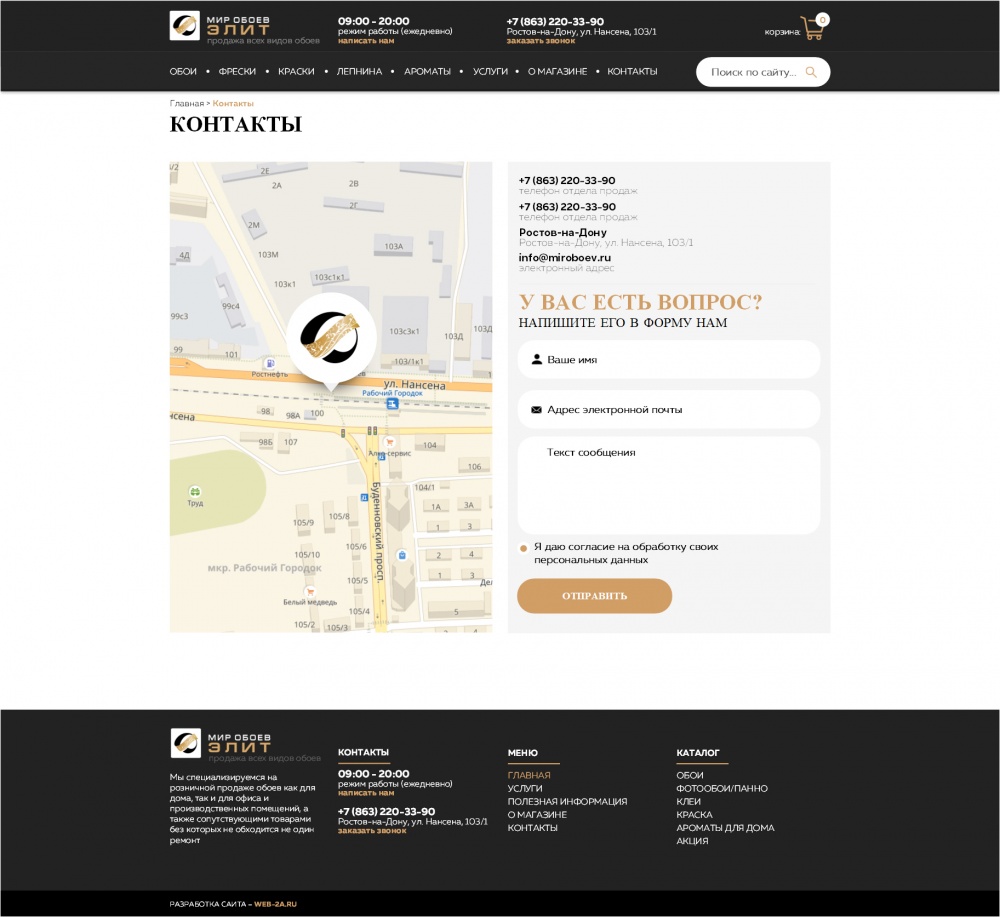This screenshot has width=1000, height=917.
Task: Click the Рабочий Городок bus stop icon
Action: click(x=392, y=405)
